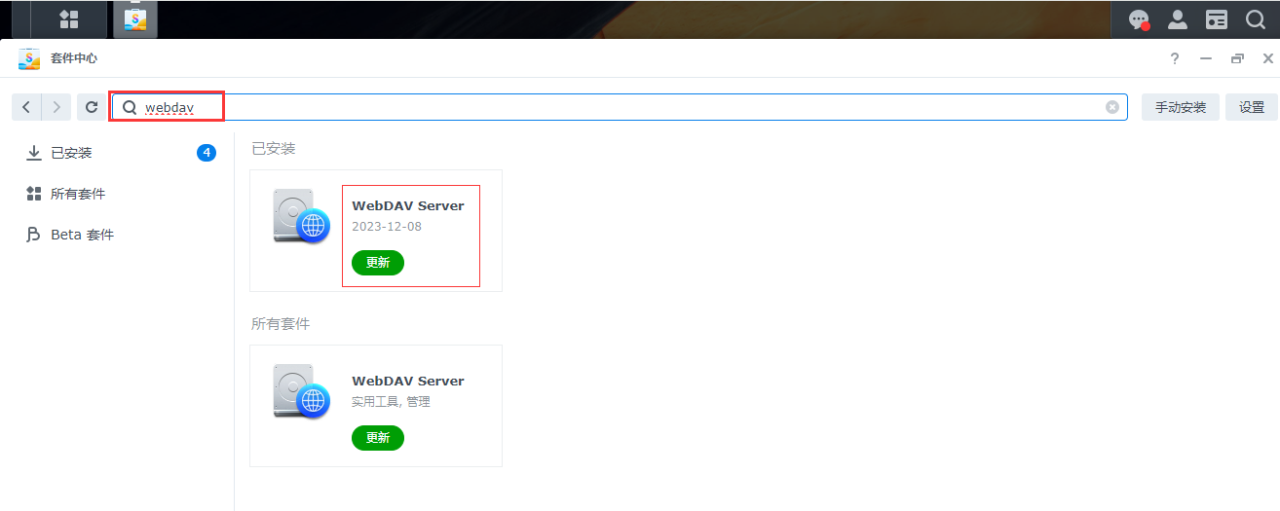
Task: Click the installed count badge 4
Action: coord(206,153)
